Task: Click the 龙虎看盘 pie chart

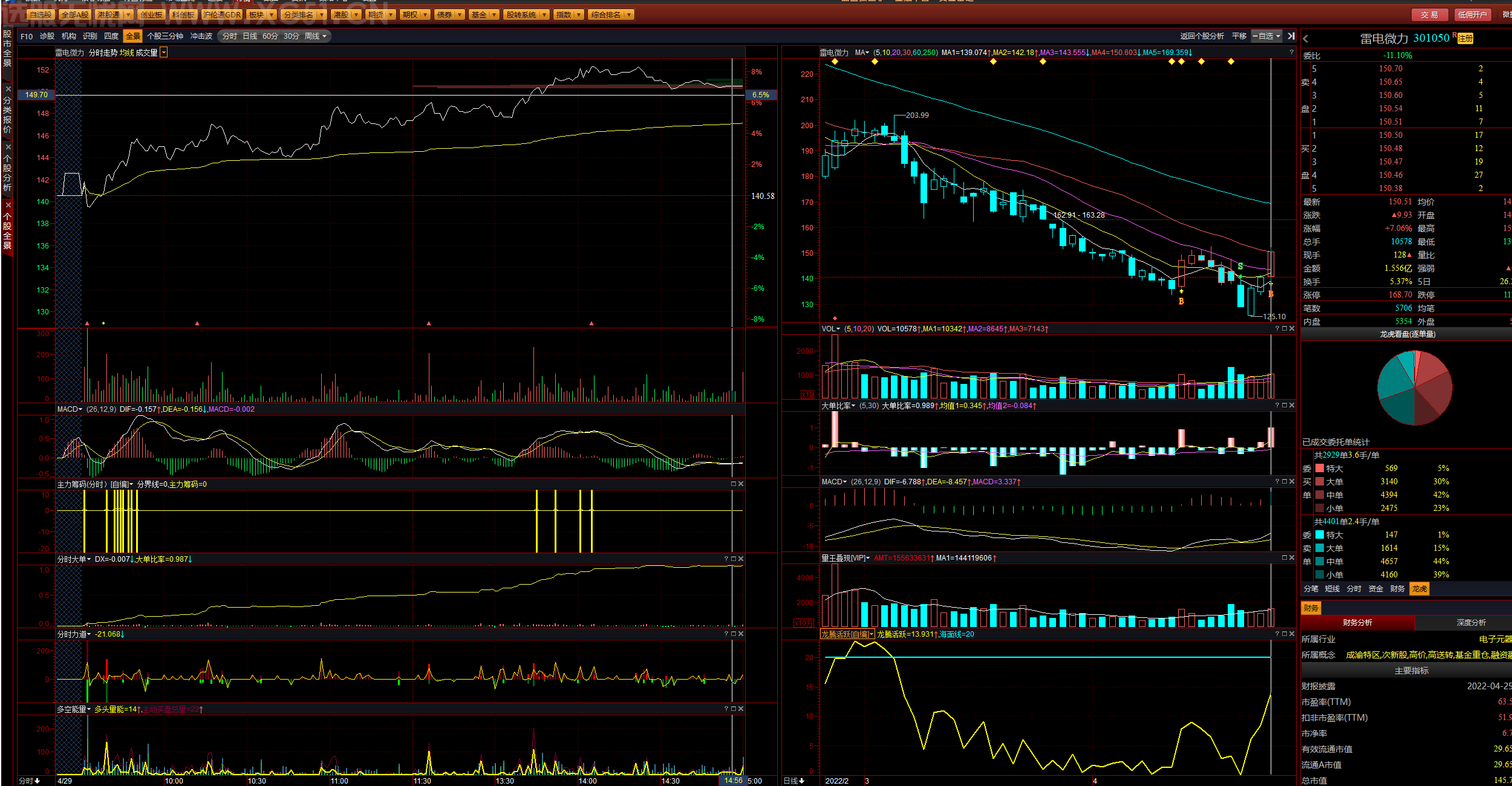Action: [1415, 388]
